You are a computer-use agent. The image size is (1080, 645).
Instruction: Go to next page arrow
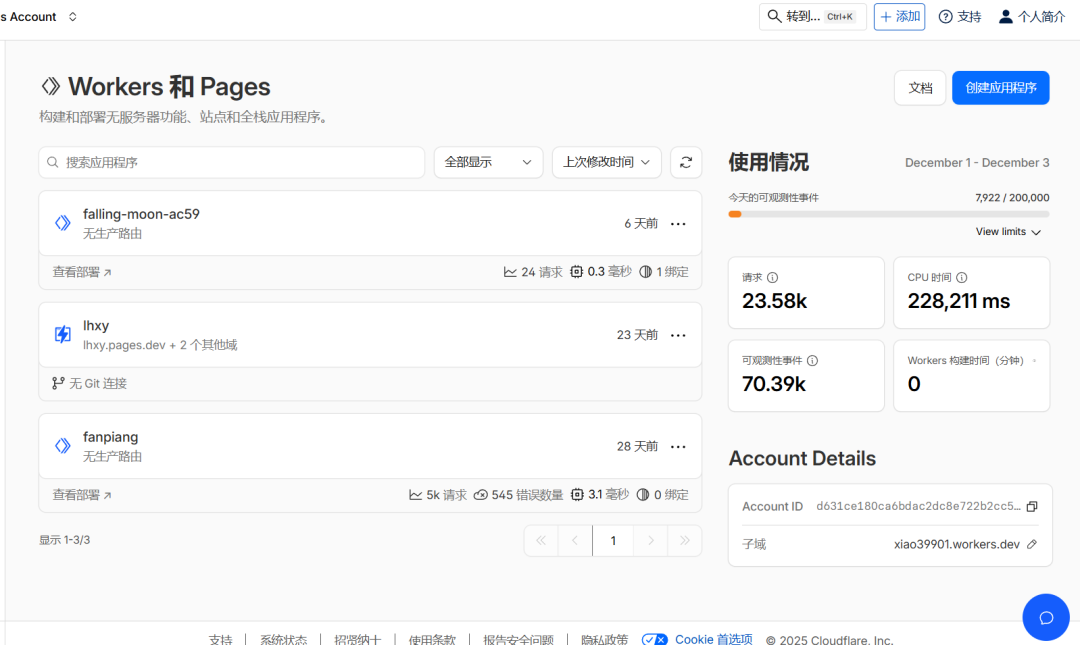[x=650, y=541]
